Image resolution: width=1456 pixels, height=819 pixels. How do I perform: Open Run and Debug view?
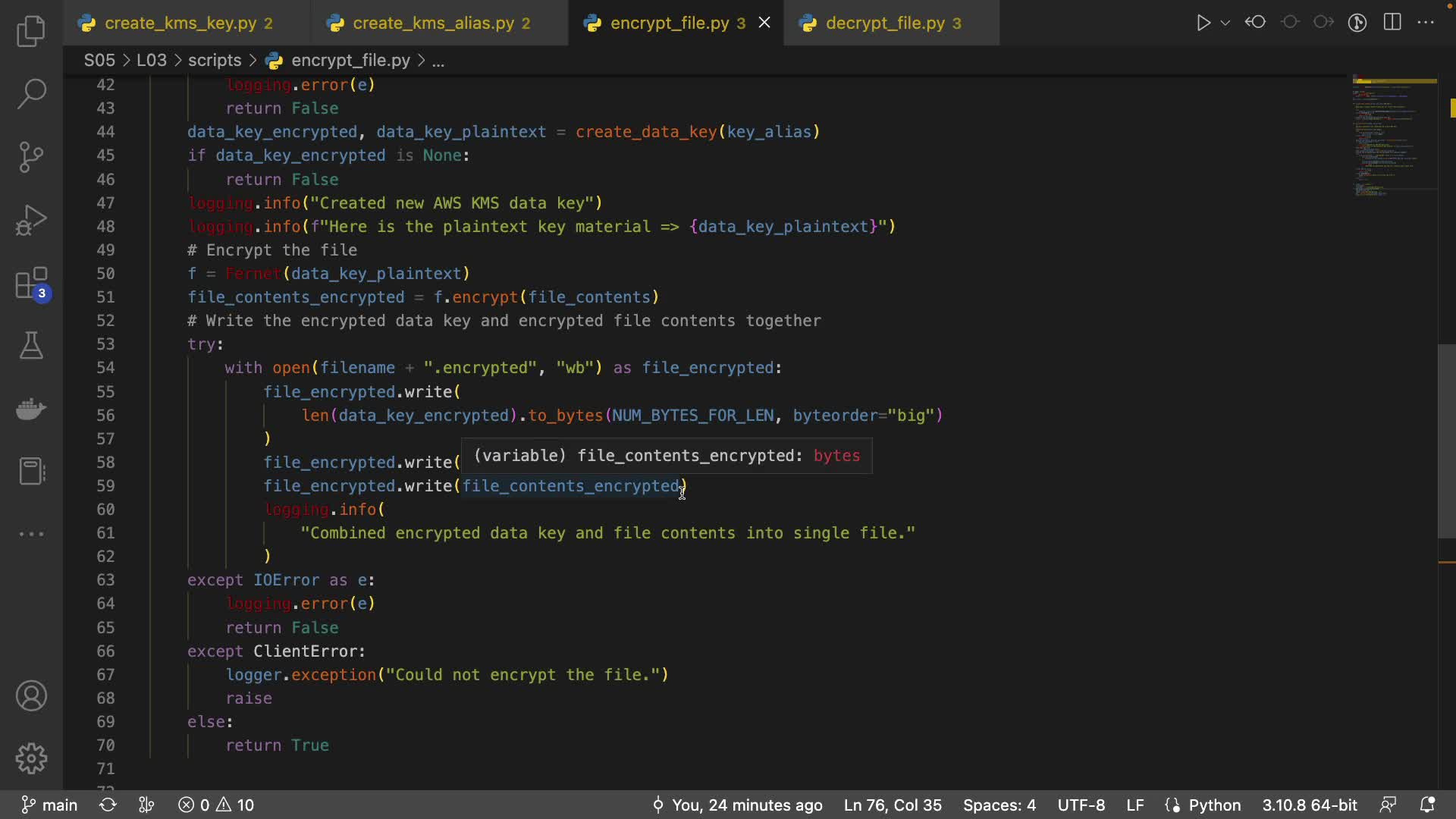(x=31, y=221)
